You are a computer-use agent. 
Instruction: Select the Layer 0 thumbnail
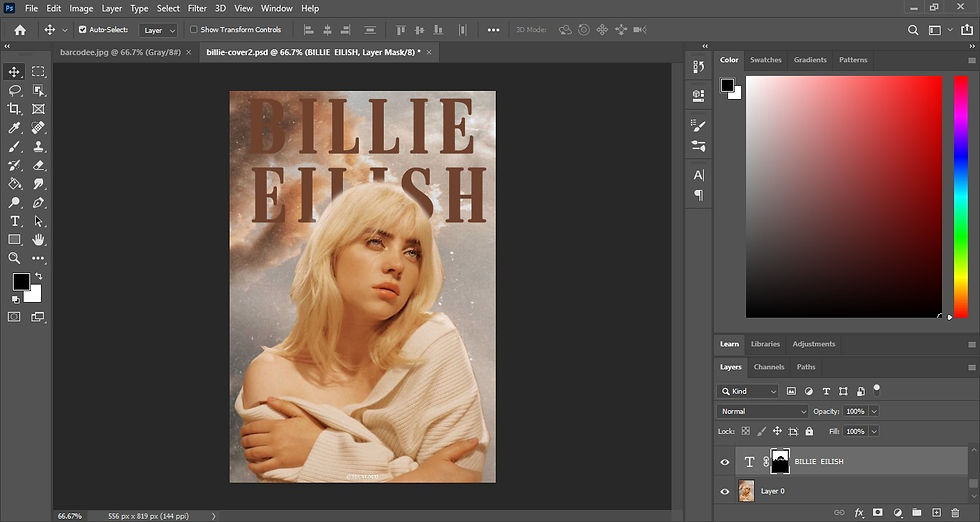(746, 491)
